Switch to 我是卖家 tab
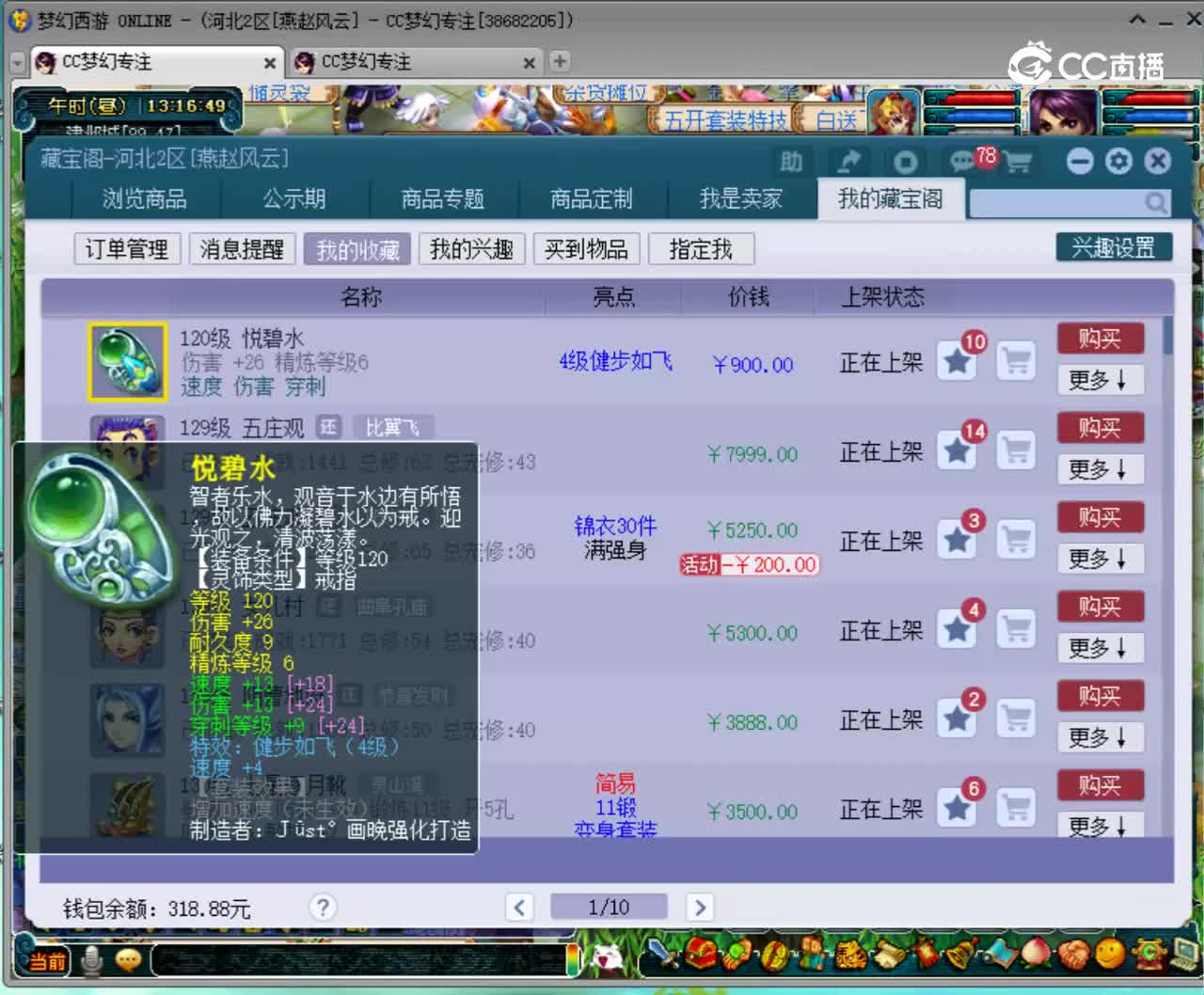Viewport: 1204px width, 995px height. (741, 199)
